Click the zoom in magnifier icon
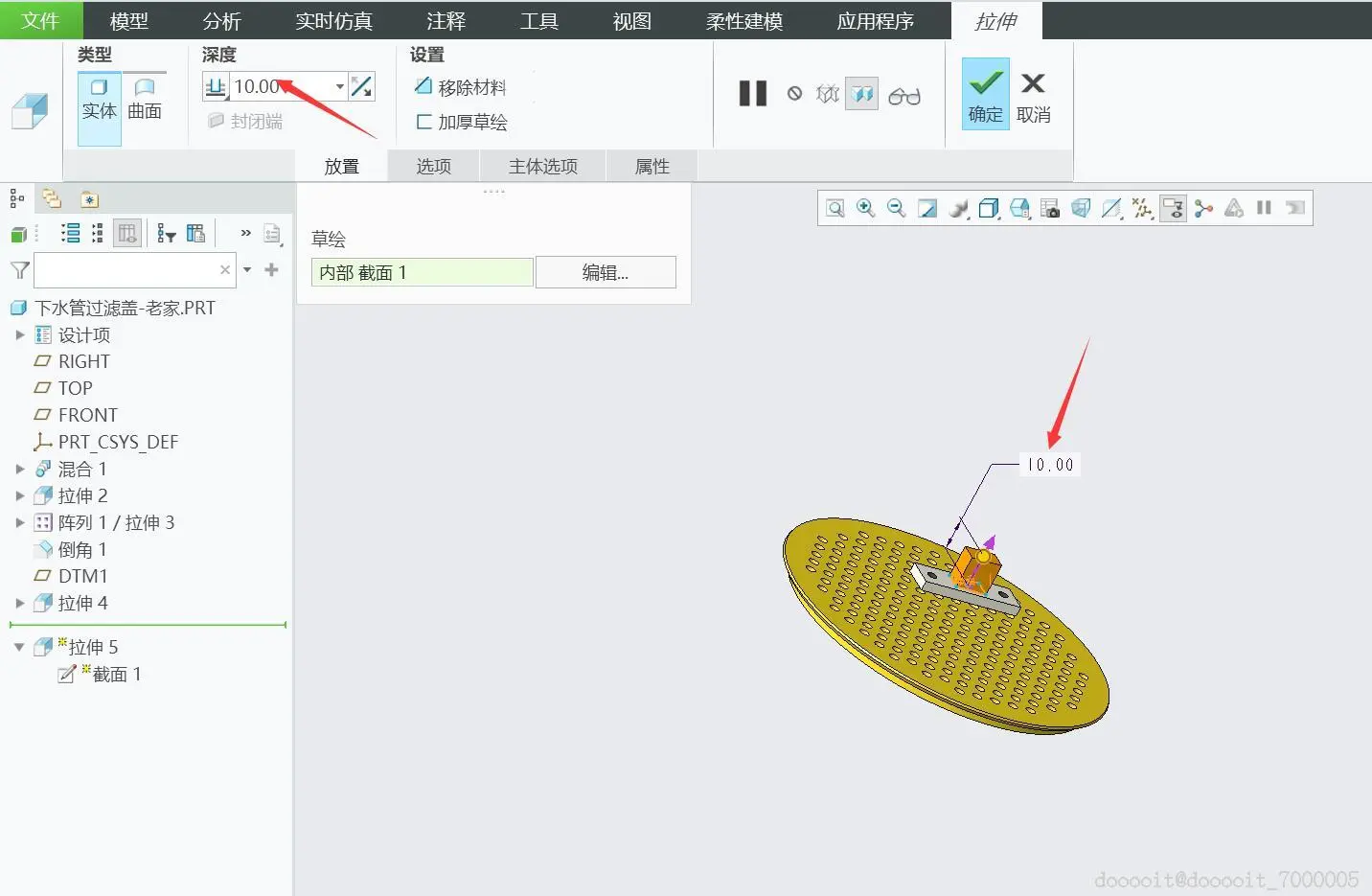This screenshot has width=1372, height=896. pos(866,208)
